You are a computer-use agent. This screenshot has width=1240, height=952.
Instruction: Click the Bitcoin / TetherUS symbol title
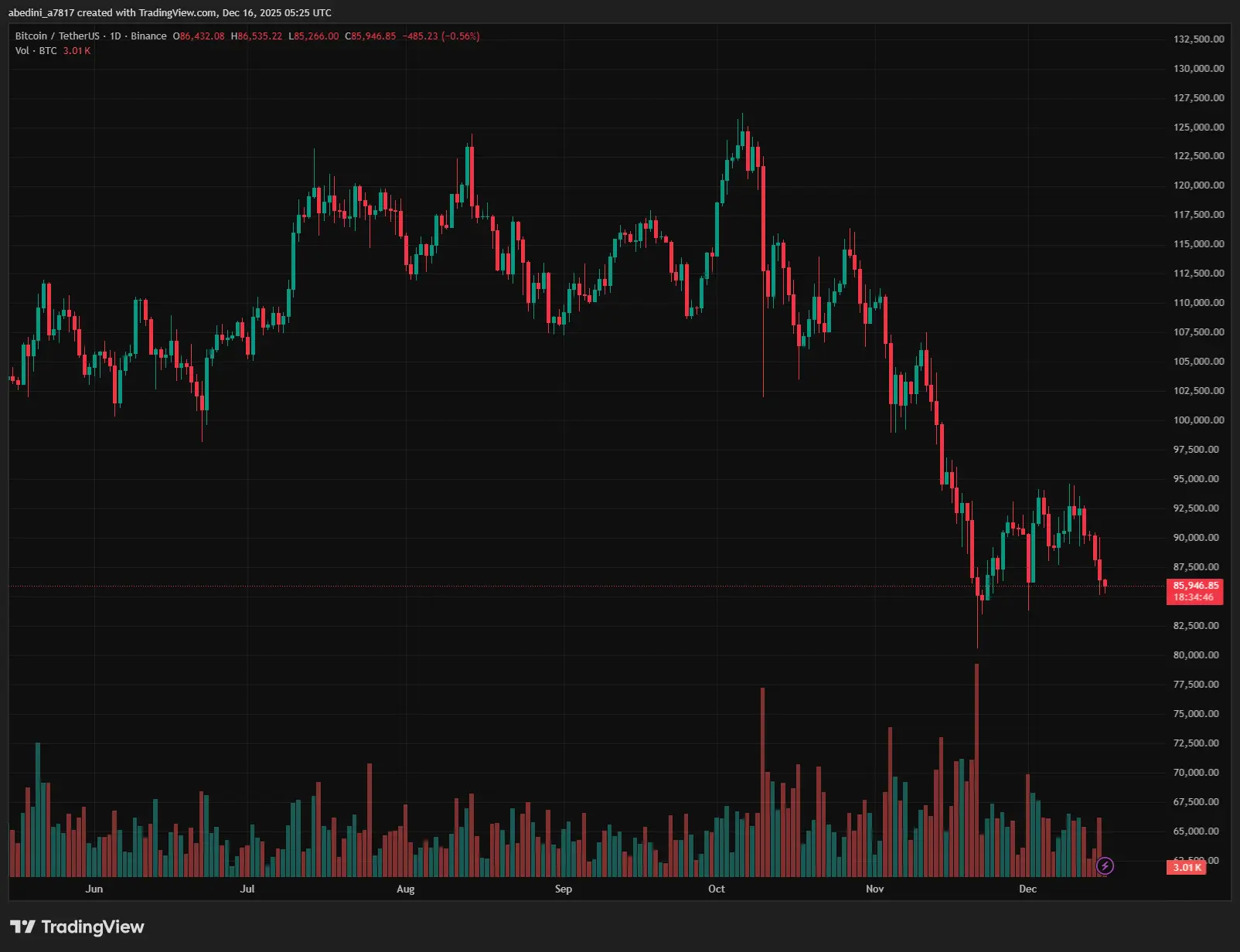click(57, 36)
